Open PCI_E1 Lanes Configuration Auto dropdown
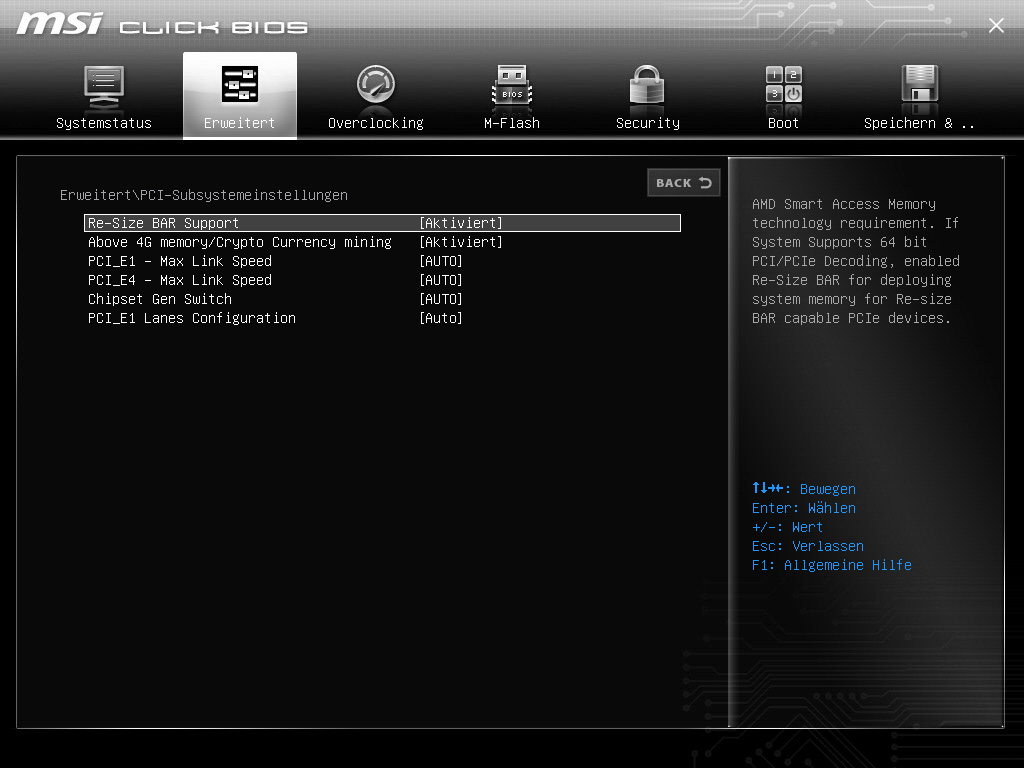Viewport: 1024px width, 768px height. coord(441,318)
